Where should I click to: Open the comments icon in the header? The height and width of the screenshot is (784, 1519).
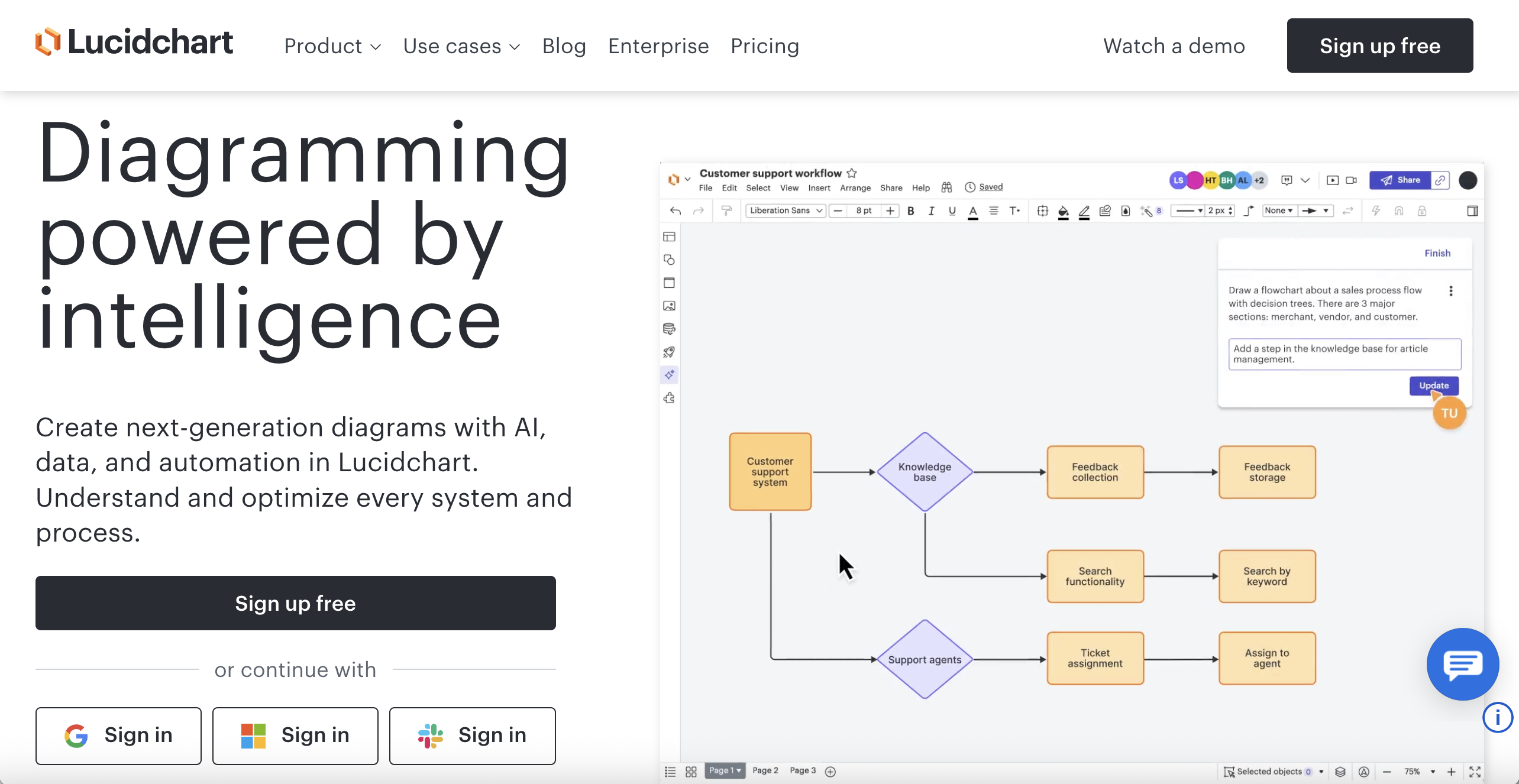1287,180
